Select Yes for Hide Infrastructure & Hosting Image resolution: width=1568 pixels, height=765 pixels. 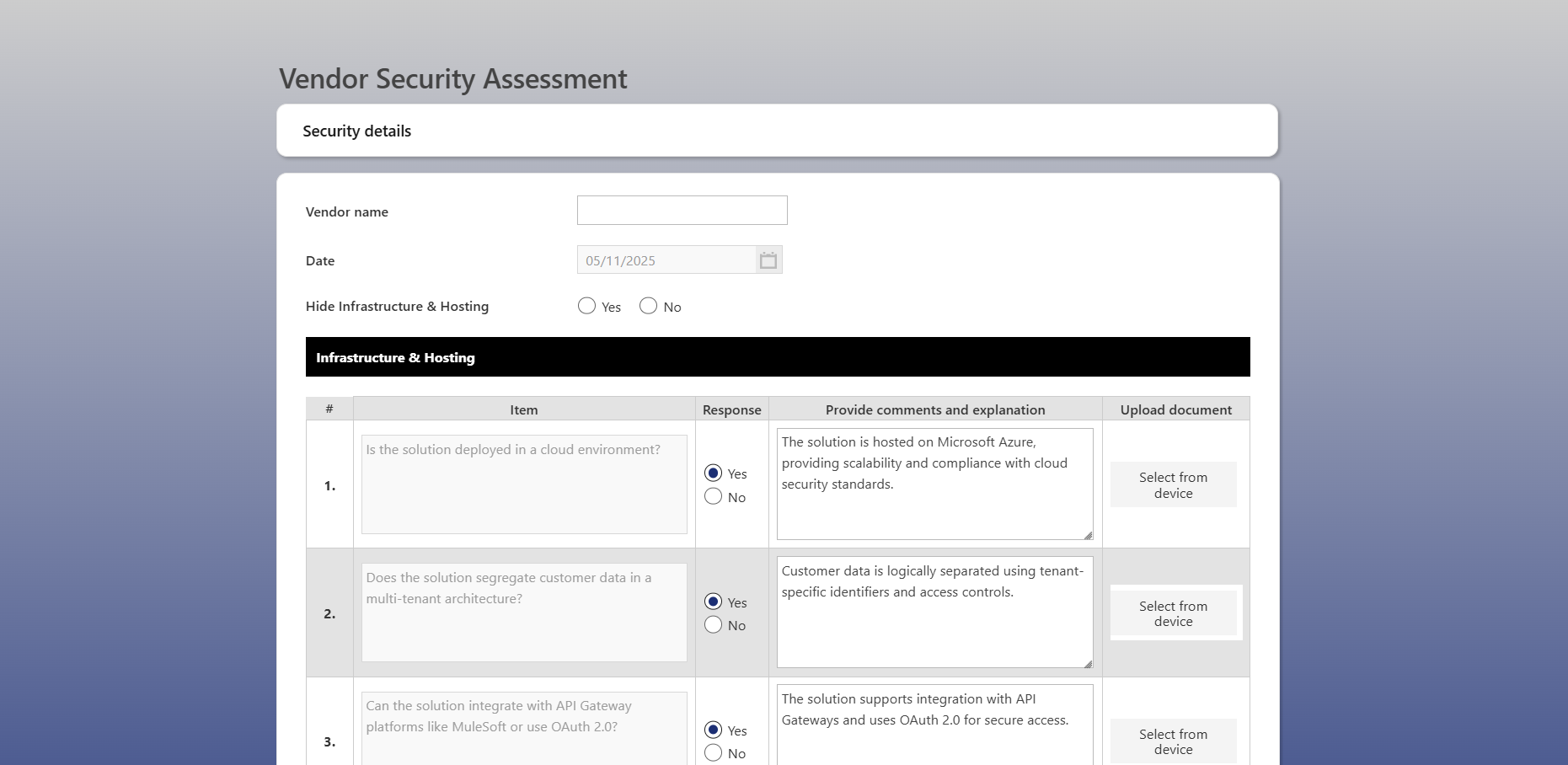[x=587, y=307]
